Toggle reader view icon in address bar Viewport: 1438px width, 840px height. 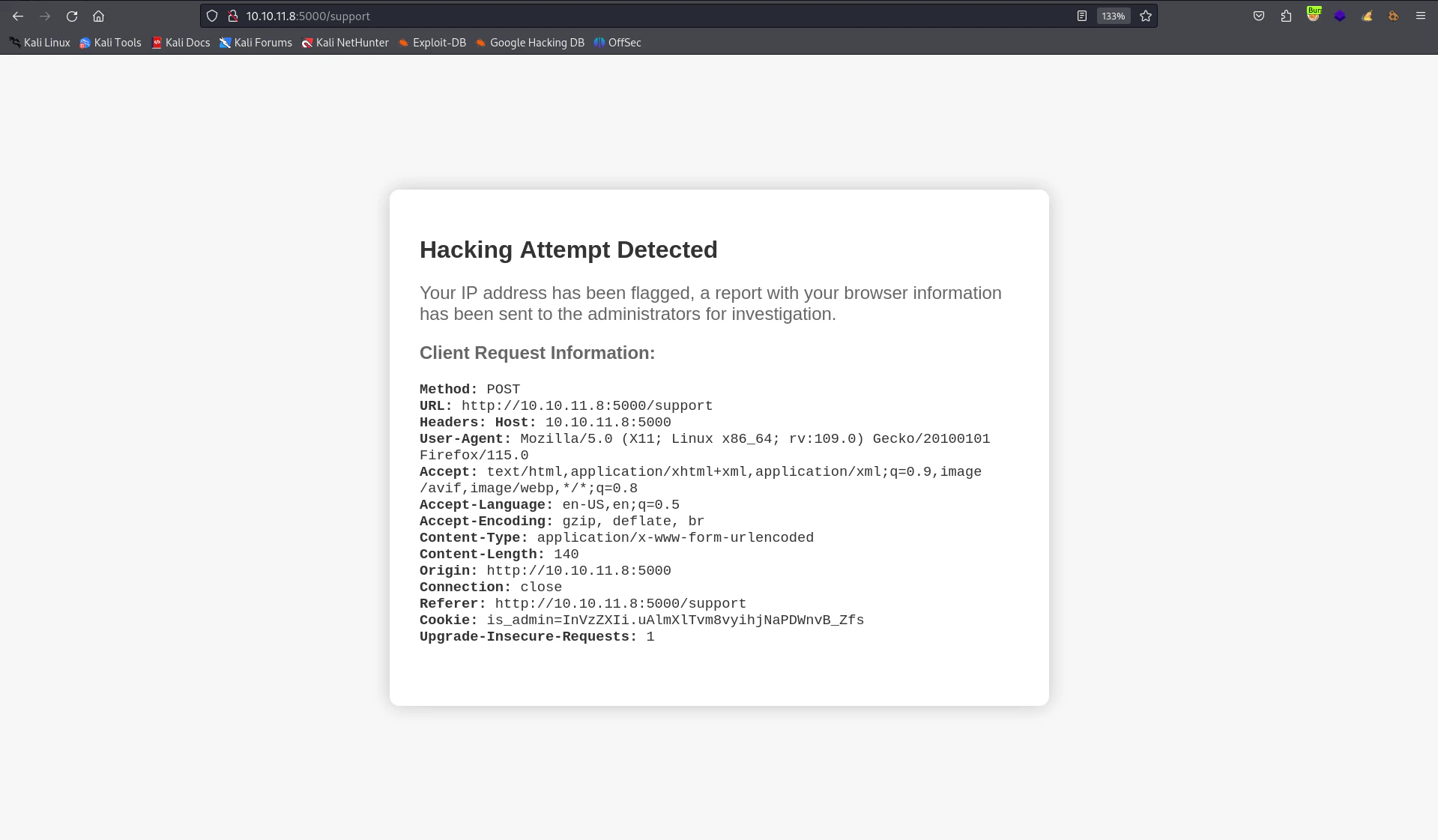(1082, 16)
